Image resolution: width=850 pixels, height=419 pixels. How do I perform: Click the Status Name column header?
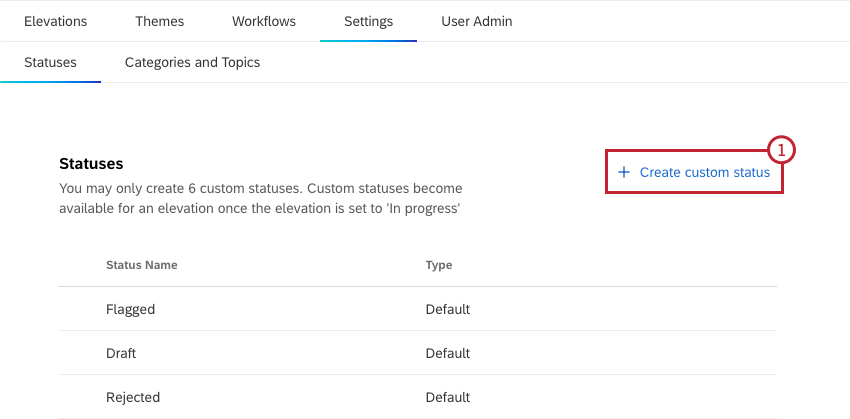(142, 265)
